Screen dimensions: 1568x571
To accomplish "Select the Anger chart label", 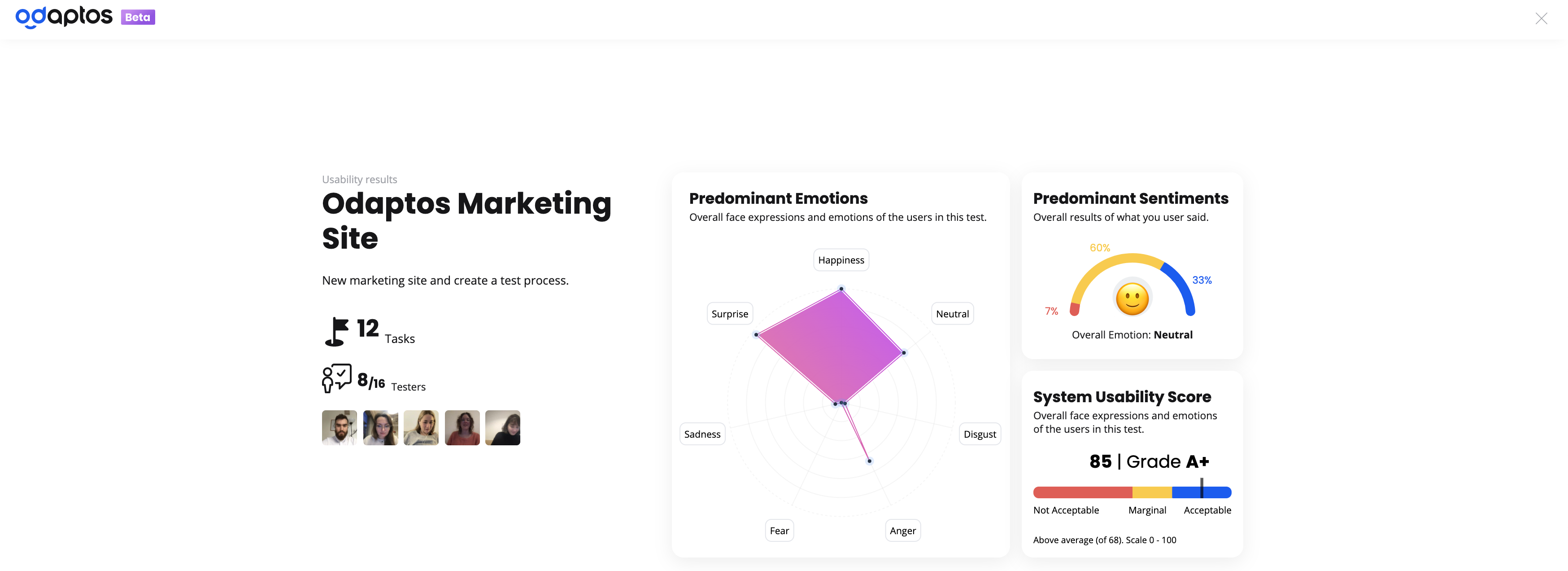I will coord(902,531).
